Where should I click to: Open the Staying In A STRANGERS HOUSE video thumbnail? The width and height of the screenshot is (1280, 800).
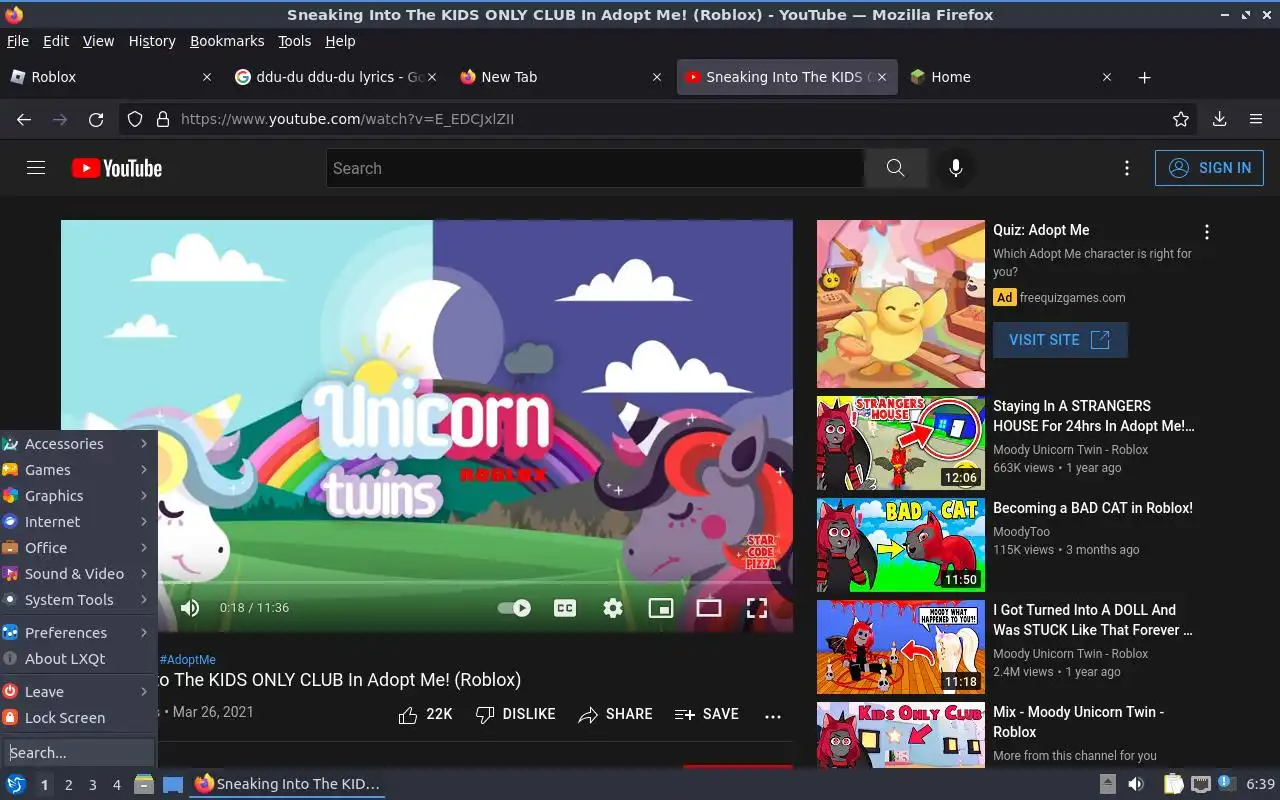pos(901,444)
